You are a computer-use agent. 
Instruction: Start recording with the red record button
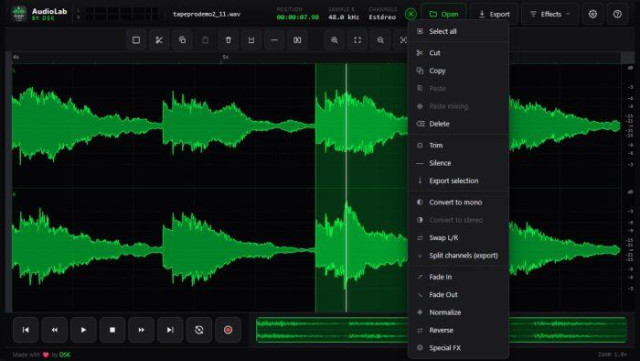[228, 330]
